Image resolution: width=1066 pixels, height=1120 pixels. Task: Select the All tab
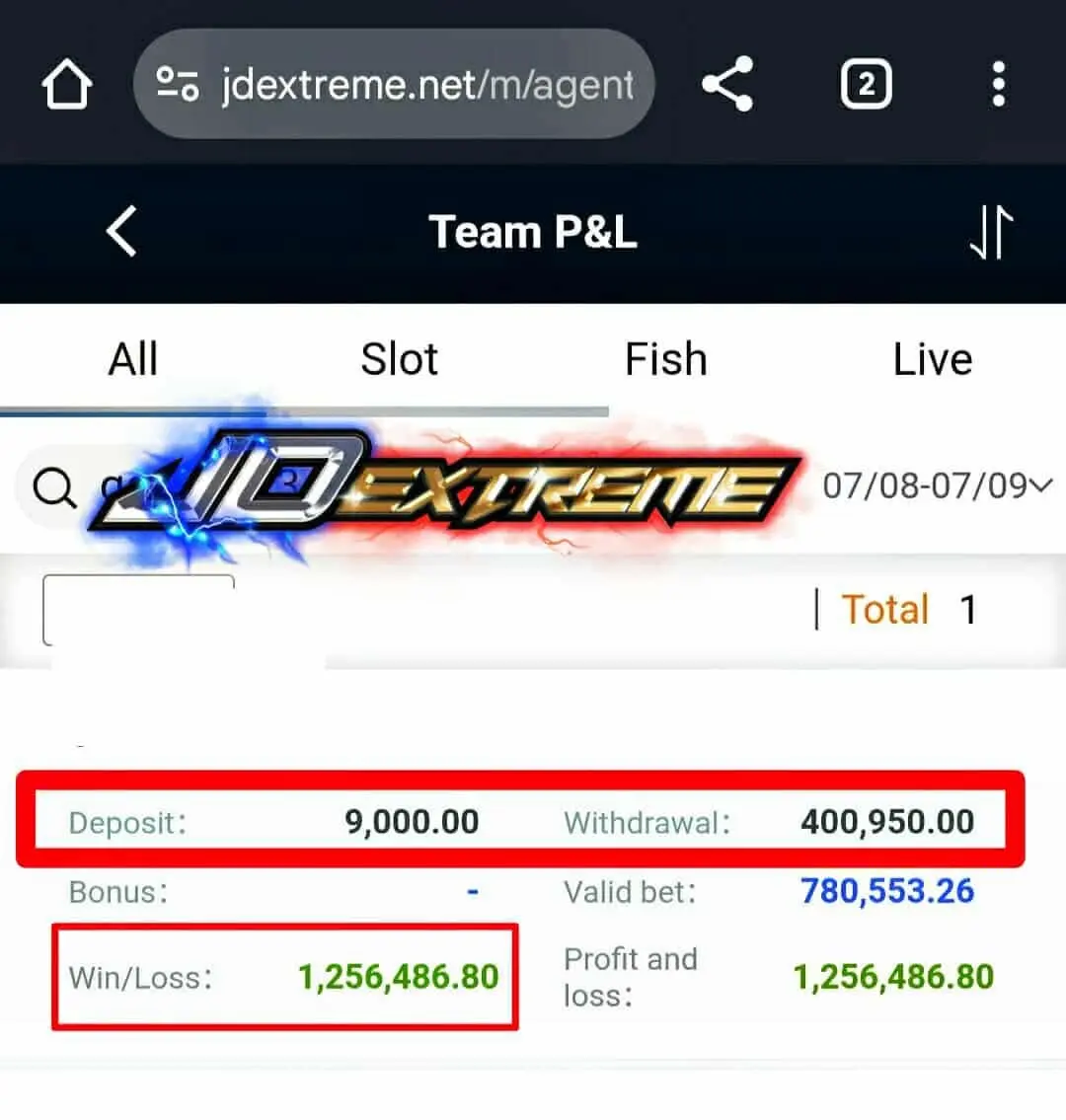pyautogui.click(x=133, y=358)
